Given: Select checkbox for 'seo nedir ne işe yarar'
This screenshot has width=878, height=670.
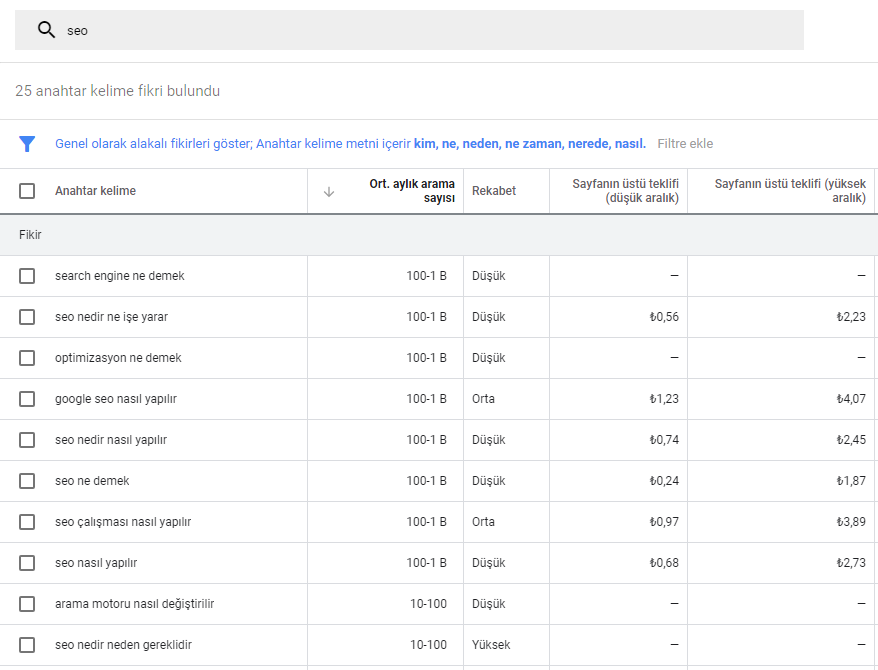Looking at the screenshot, I should (x=27, y=317).
